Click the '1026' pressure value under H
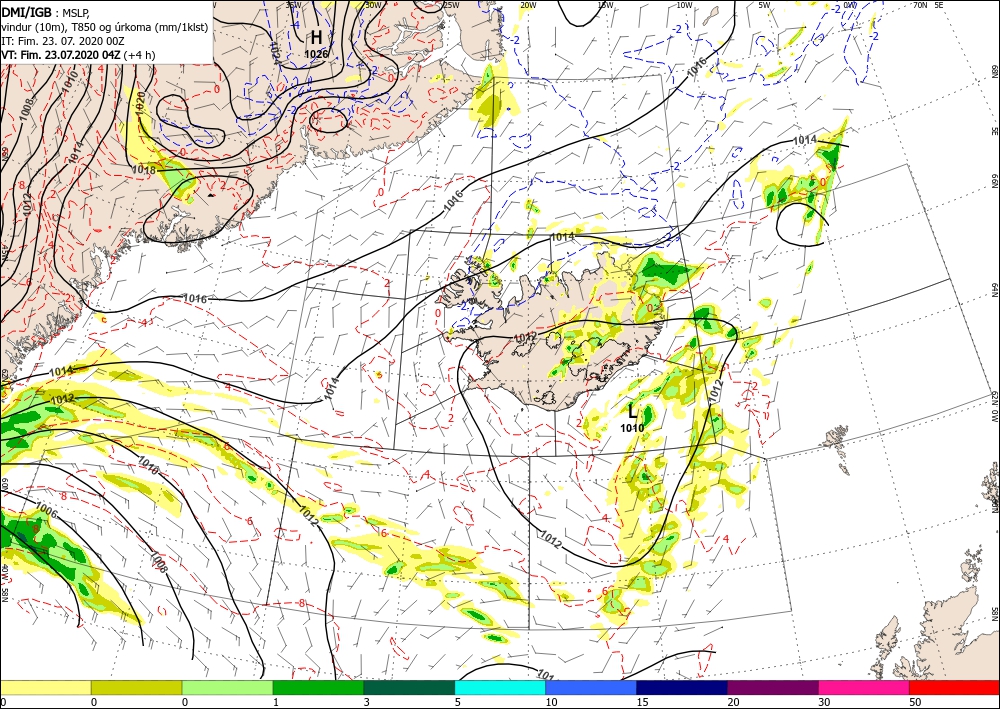This screenshot has height=709, width=1000. pos(316,54)
